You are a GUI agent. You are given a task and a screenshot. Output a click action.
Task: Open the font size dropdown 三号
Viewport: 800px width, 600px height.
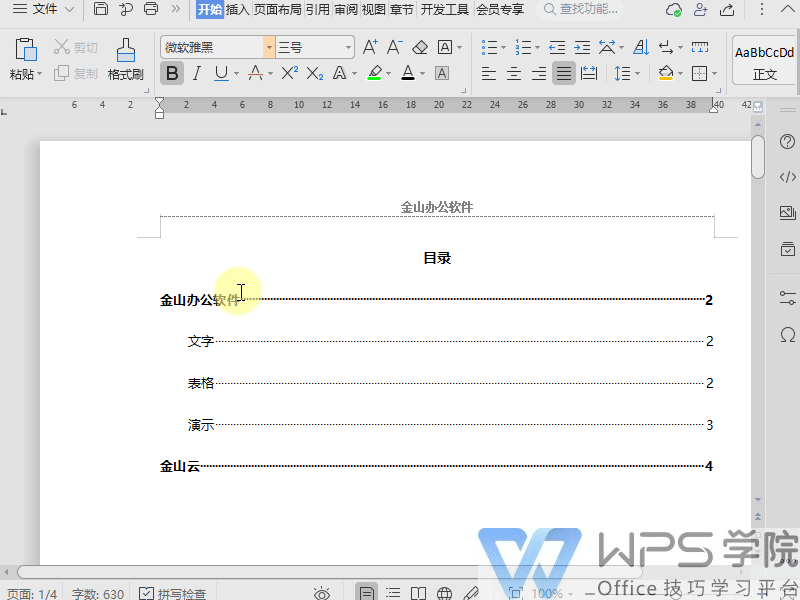point(348,47)
